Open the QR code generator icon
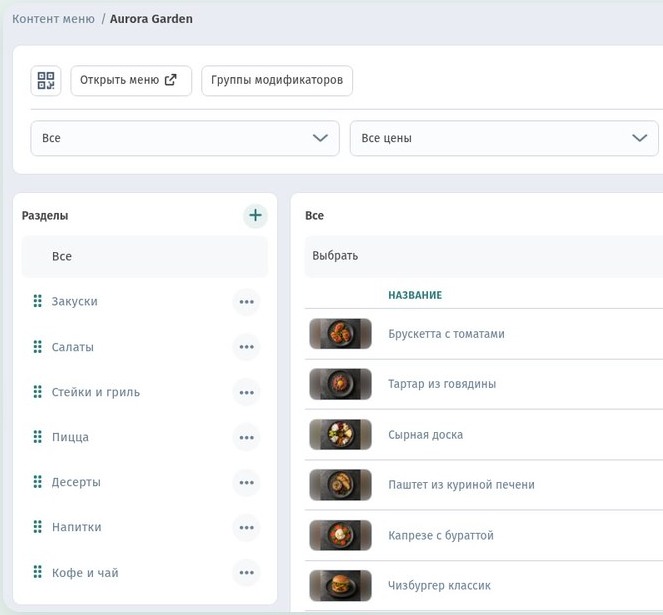This screenshot has width=663, height=615. coord(46,80)
